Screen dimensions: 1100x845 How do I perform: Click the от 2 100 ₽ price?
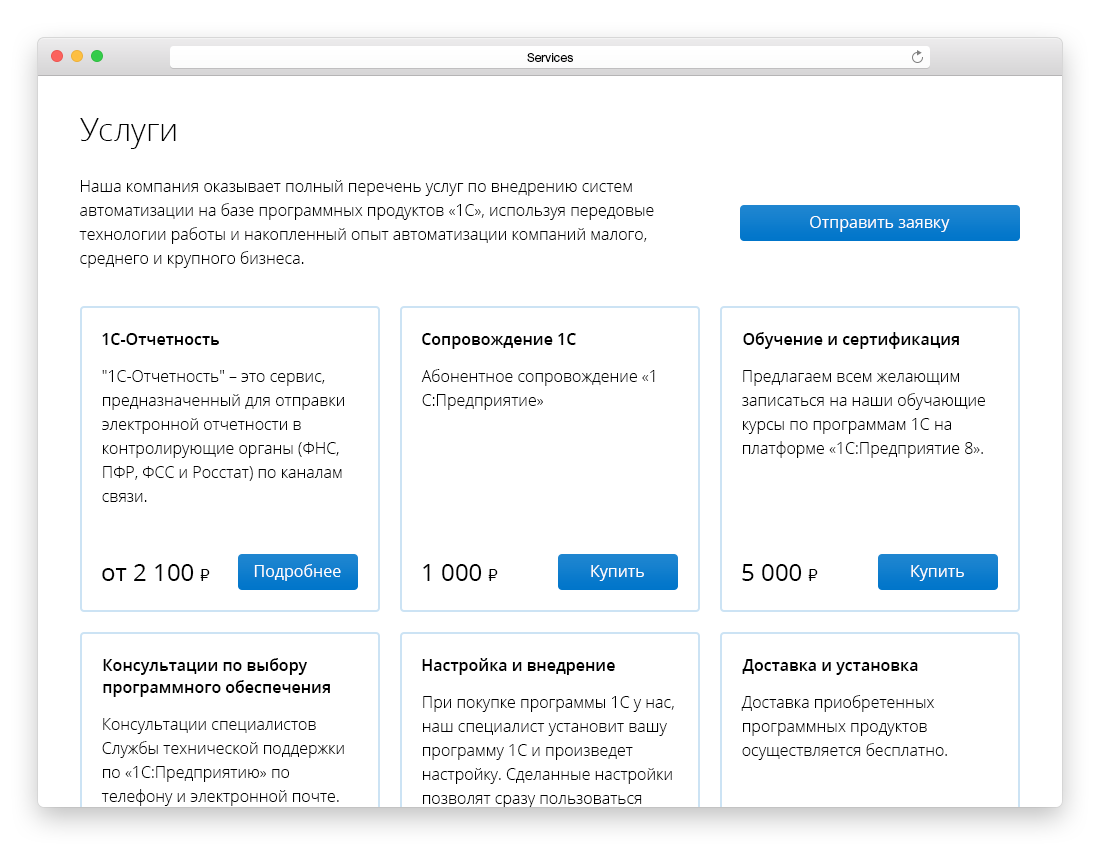[155, 573]
